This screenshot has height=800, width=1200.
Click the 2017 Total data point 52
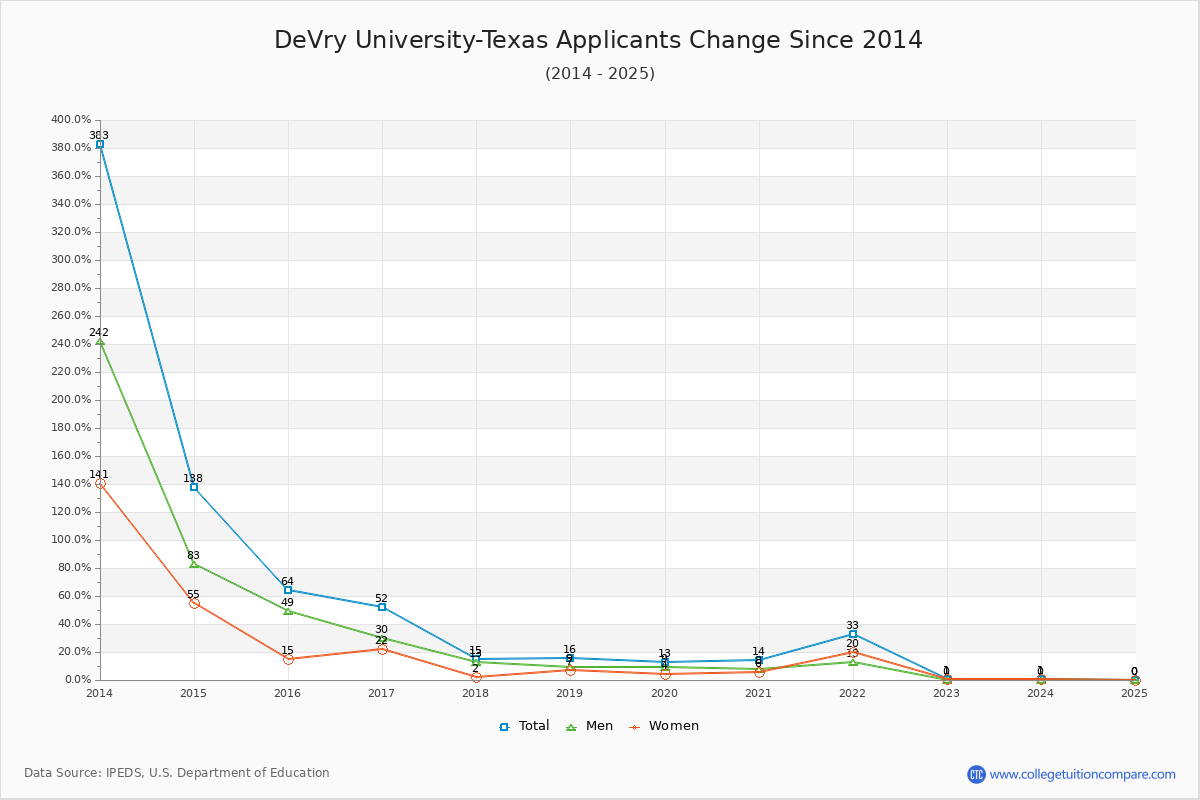pyautogui.click(x=382, y=607)
